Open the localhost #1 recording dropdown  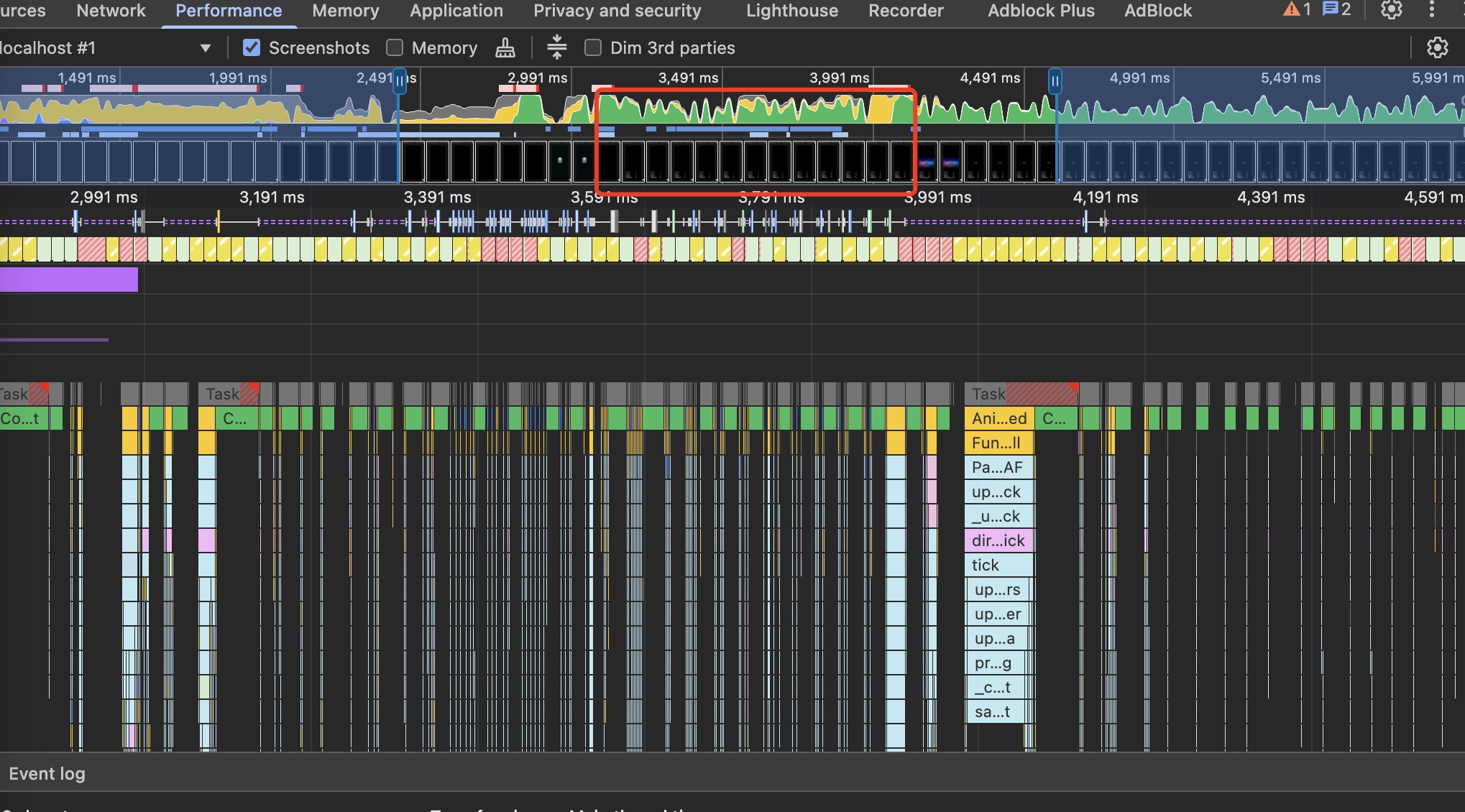[206, 48]
